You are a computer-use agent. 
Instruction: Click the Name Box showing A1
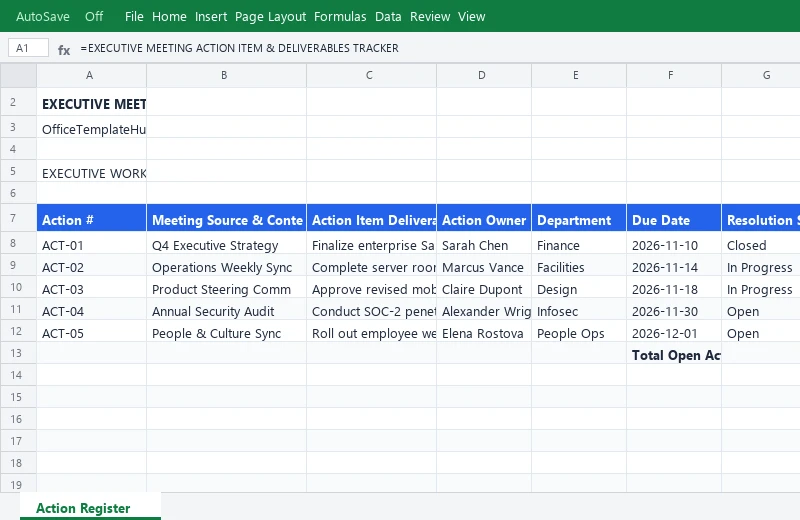click(x=29, y=48)
